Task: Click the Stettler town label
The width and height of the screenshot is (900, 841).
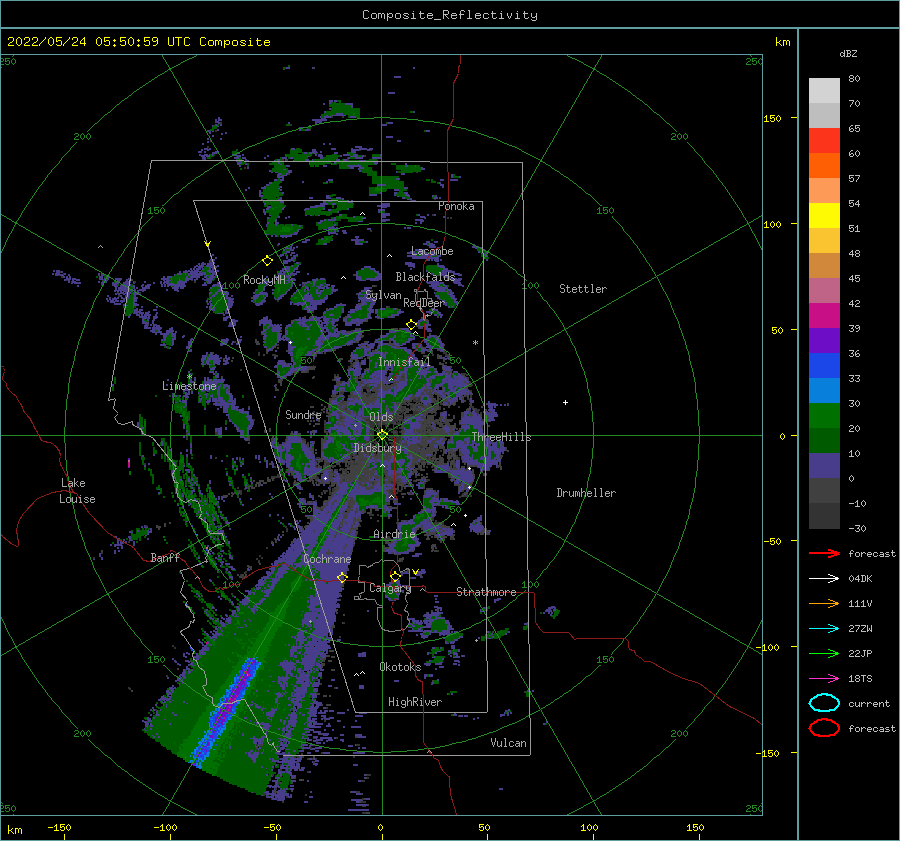Action: [583, 289]
